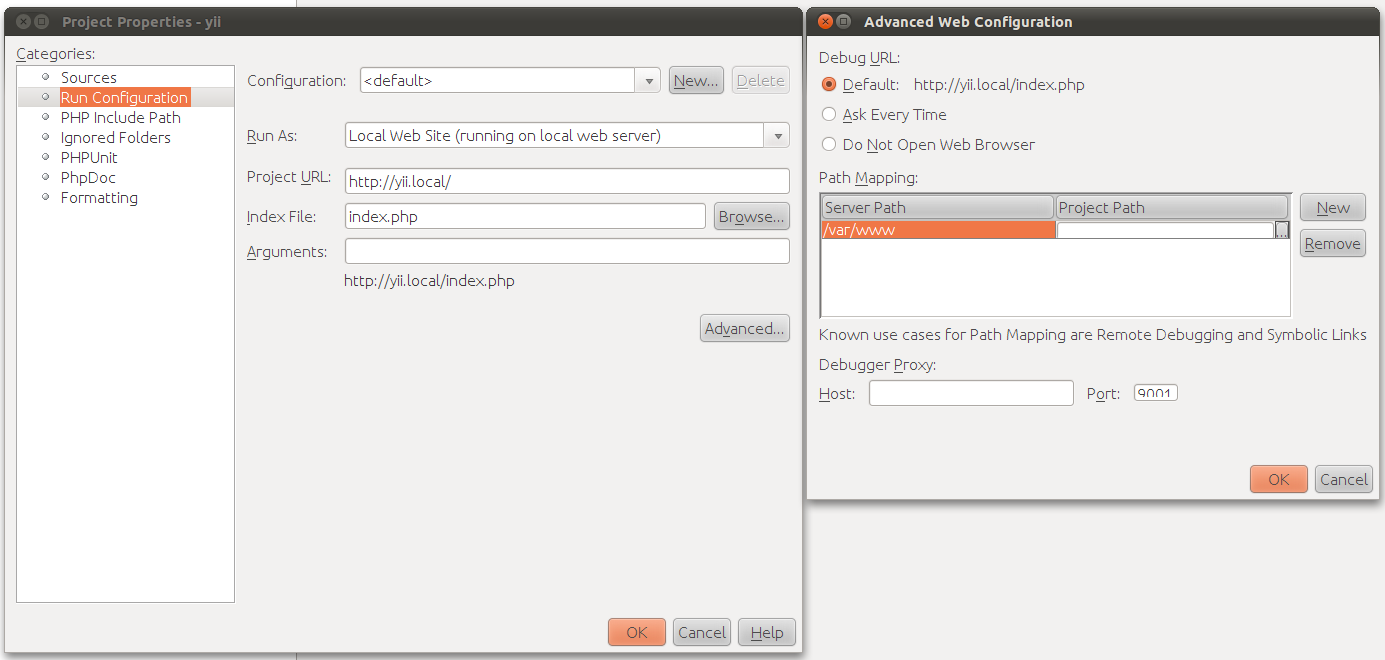The width and height of the screenshot is (1385, 660).
Task: Select PHPUnit category
Action: [x=89, y=158]
